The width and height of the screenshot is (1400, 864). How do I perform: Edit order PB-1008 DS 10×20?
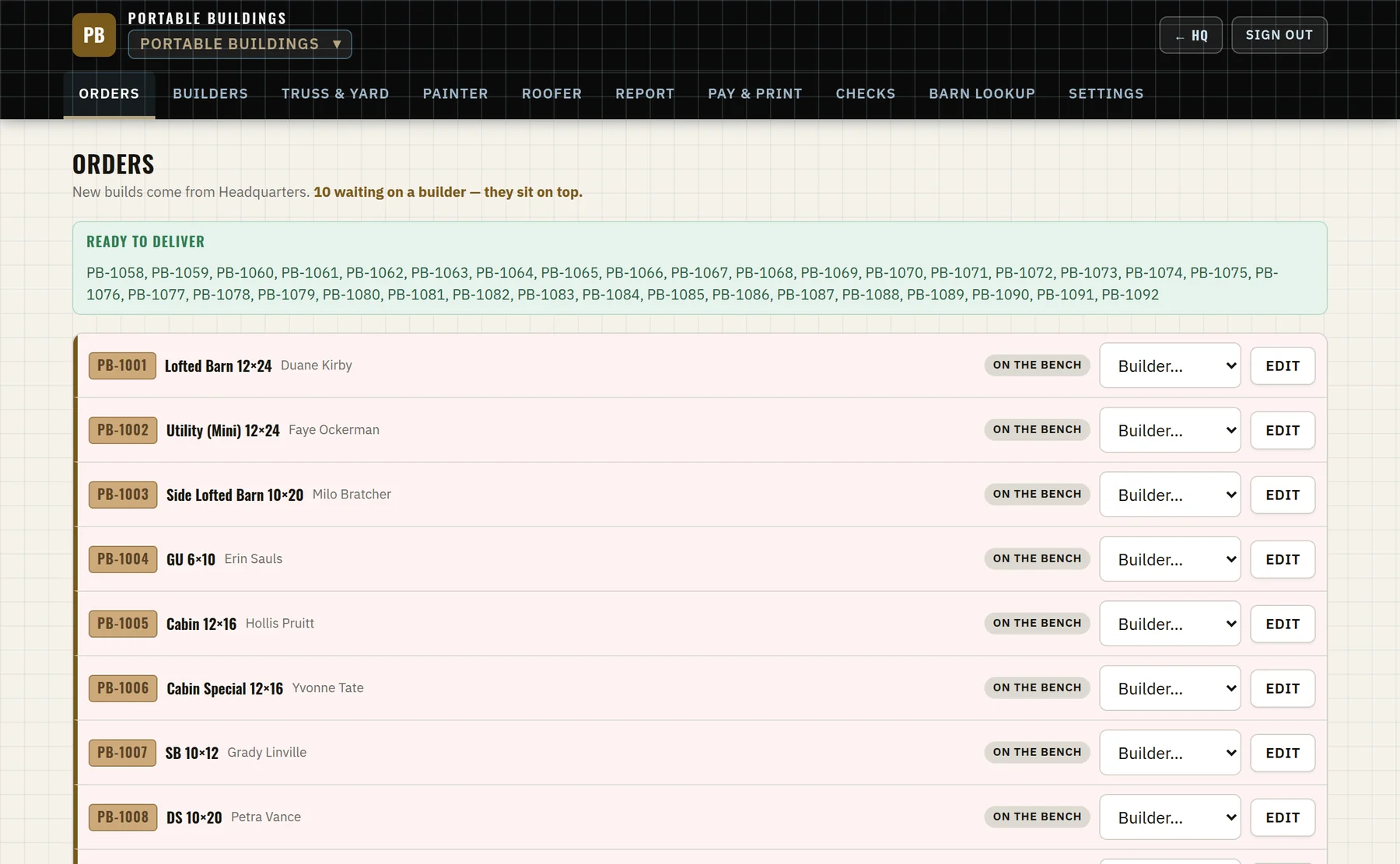point(1283,817)
